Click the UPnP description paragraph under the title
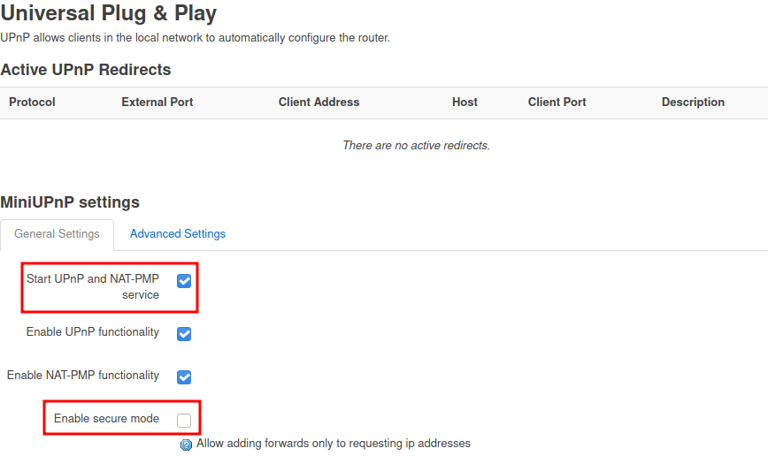The height and width of the screenshot is (456, 768). click(195, 38)
